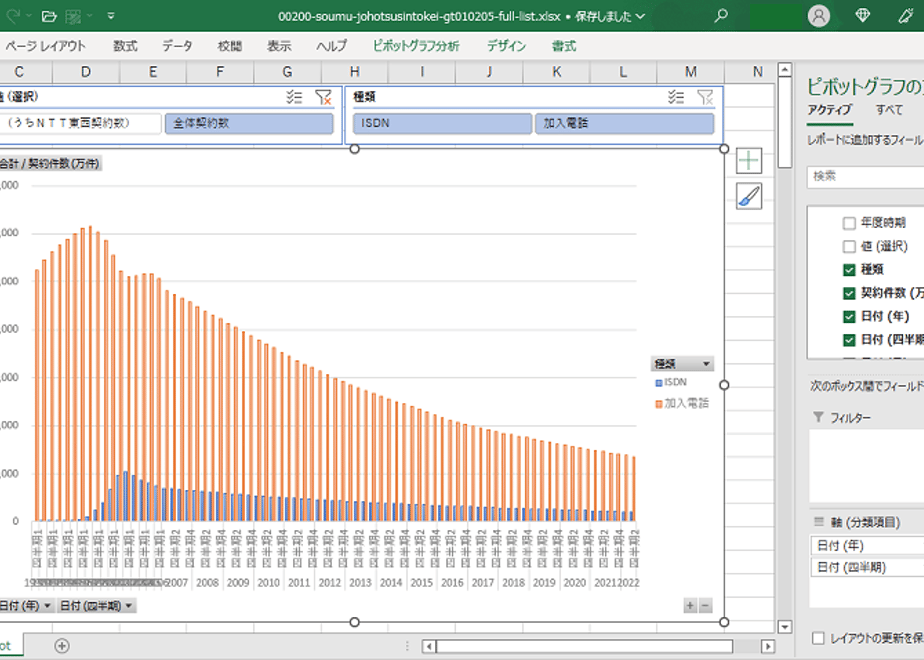Open the ページ レイアウト ribbon tab
924x660 pixels.
(45, 46)
